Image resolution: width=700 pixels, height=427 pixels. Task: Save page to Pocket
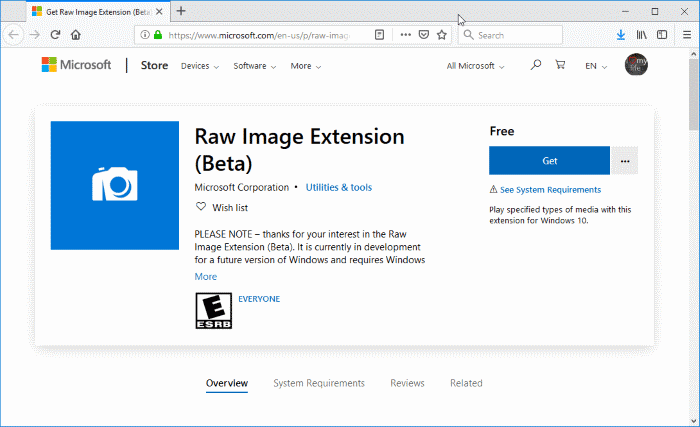(424, 35)
